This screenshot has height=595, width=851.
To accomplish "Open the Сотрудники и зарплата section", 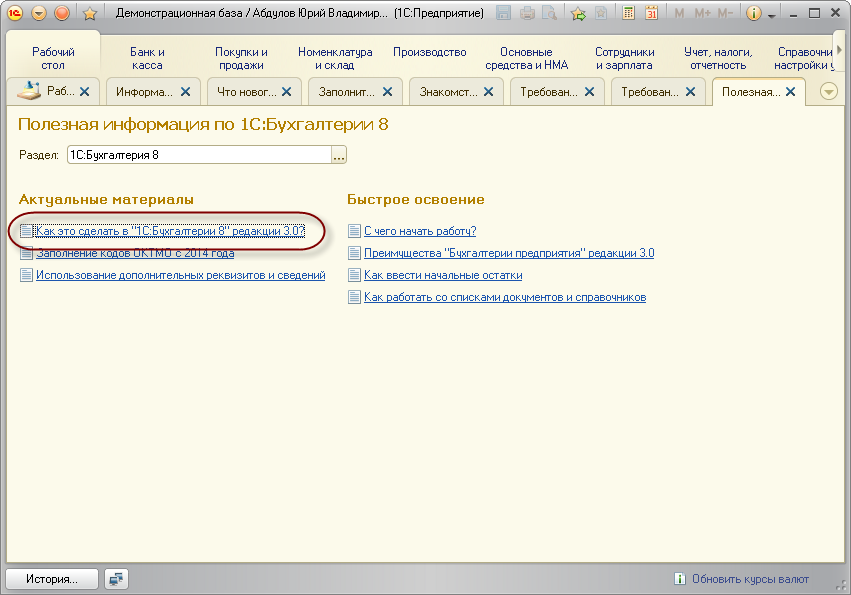I will click(625, 59).
